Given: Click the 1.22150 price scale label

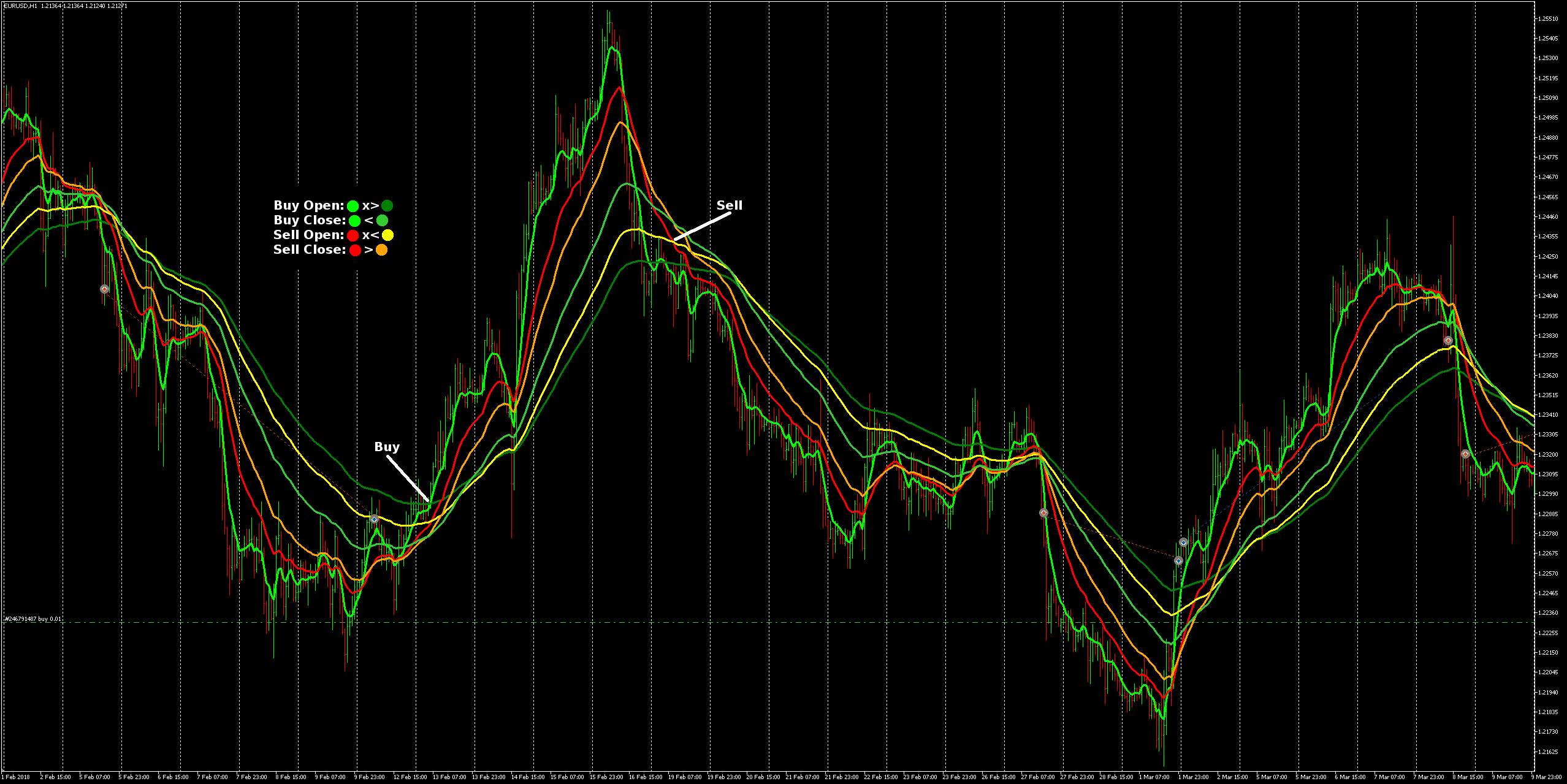Looking at the screenshot, I should pos(1548,653).
